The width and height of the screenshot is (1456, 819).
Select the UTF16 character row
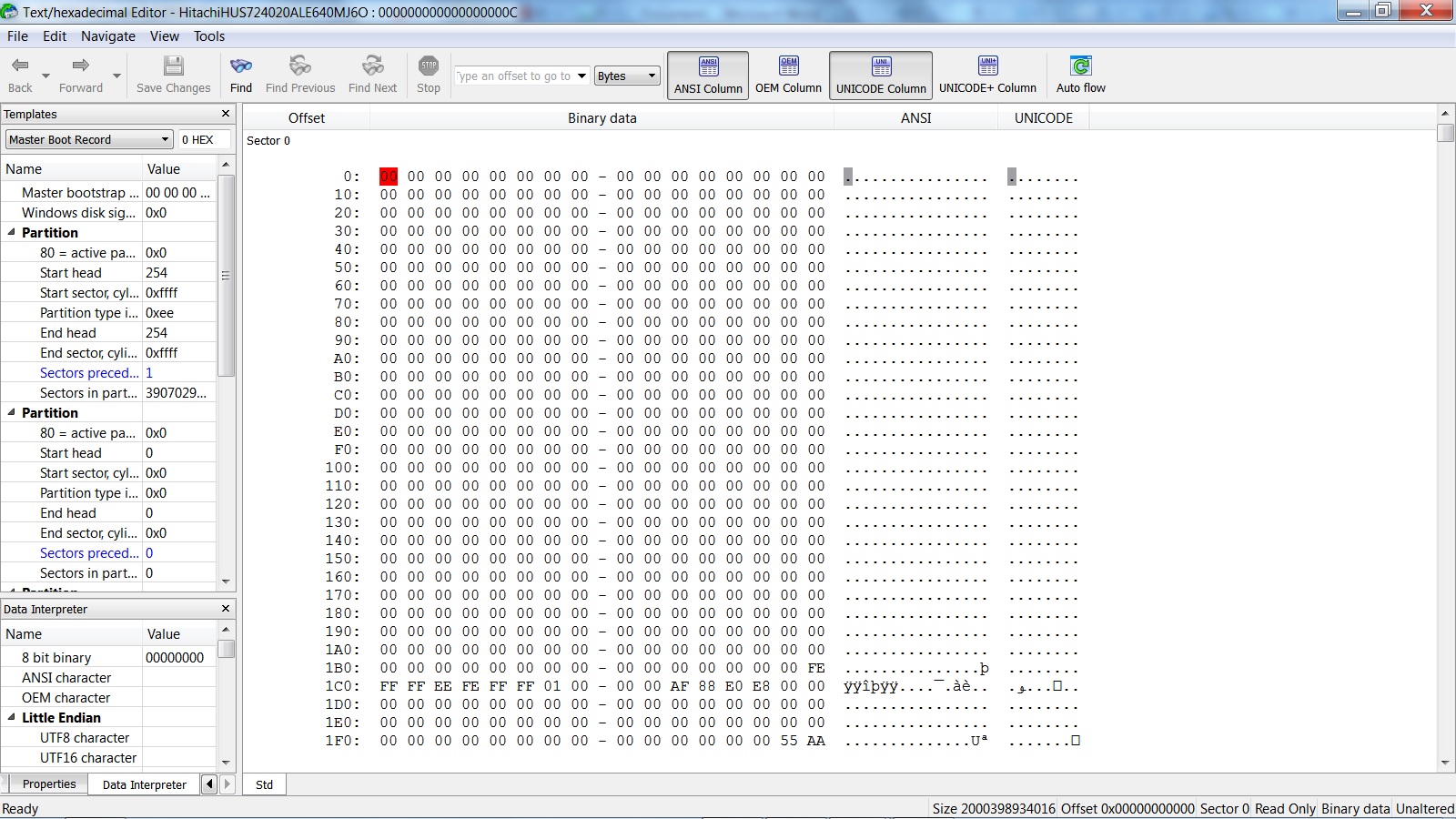[108, 757]
